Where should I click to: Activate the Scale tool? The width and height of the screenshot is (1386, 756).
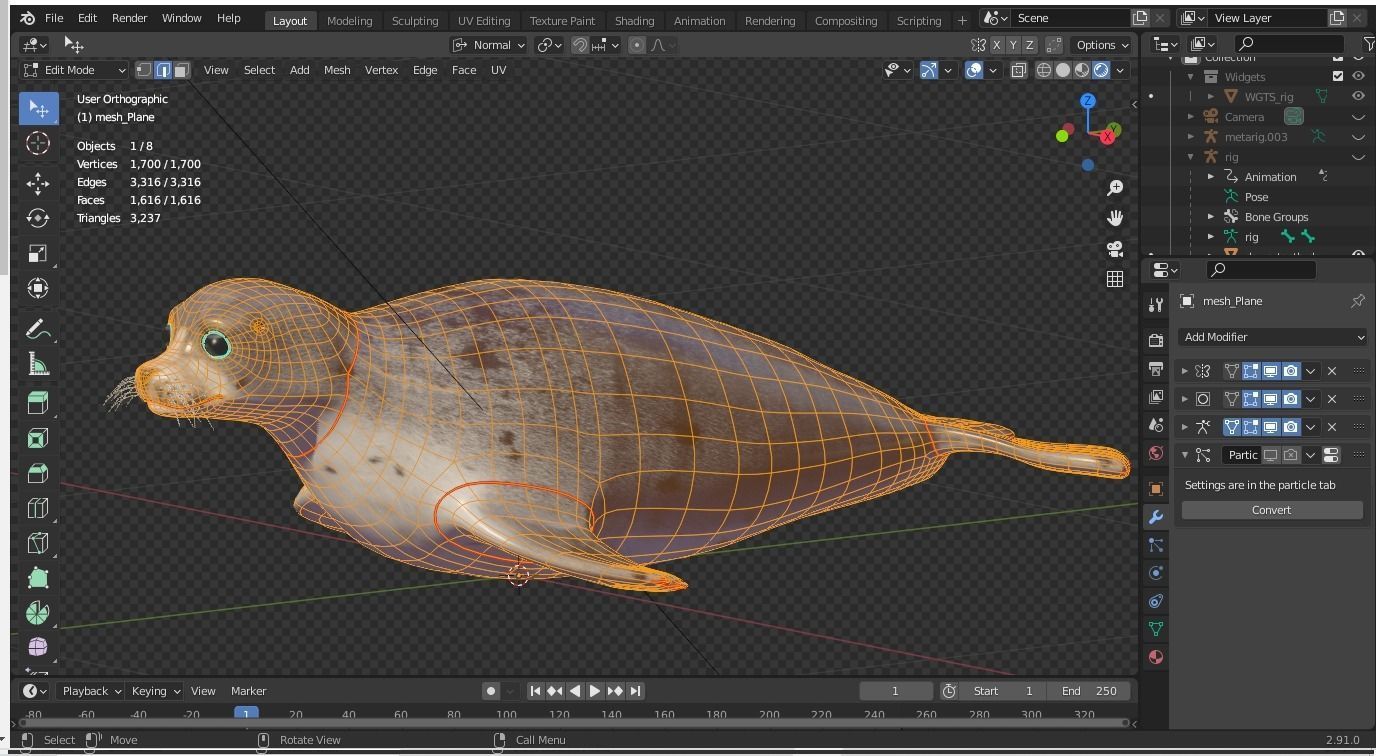[x=38, y=253]
